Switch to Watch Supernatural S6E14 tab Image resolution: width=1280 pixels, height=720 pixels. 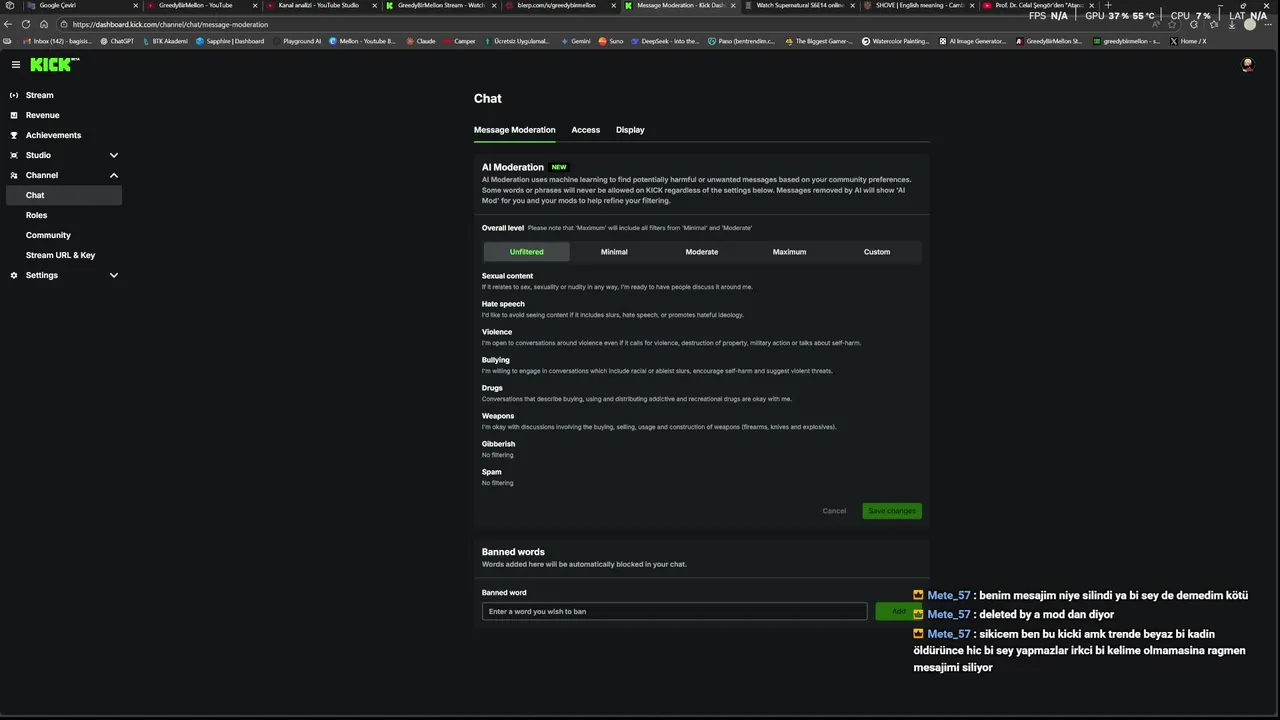[x=800, y=5]
